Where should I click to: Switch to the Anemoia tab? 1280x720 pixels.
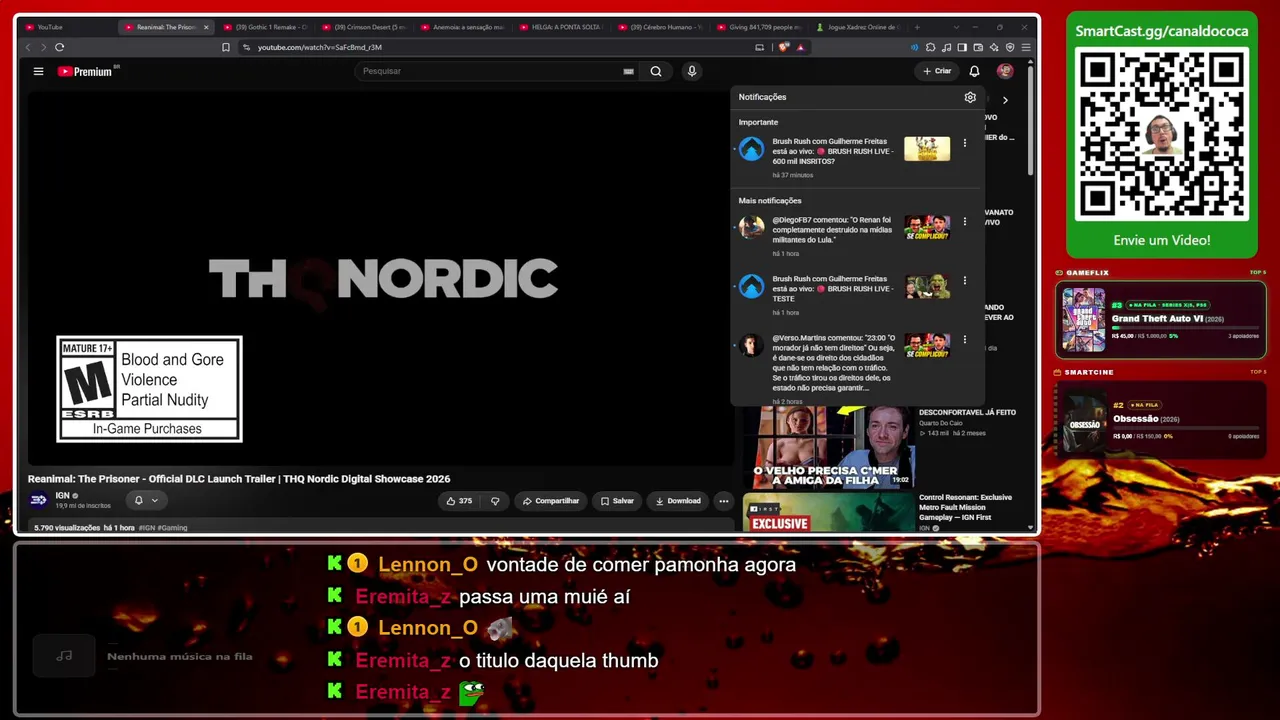tap(462, 27)
